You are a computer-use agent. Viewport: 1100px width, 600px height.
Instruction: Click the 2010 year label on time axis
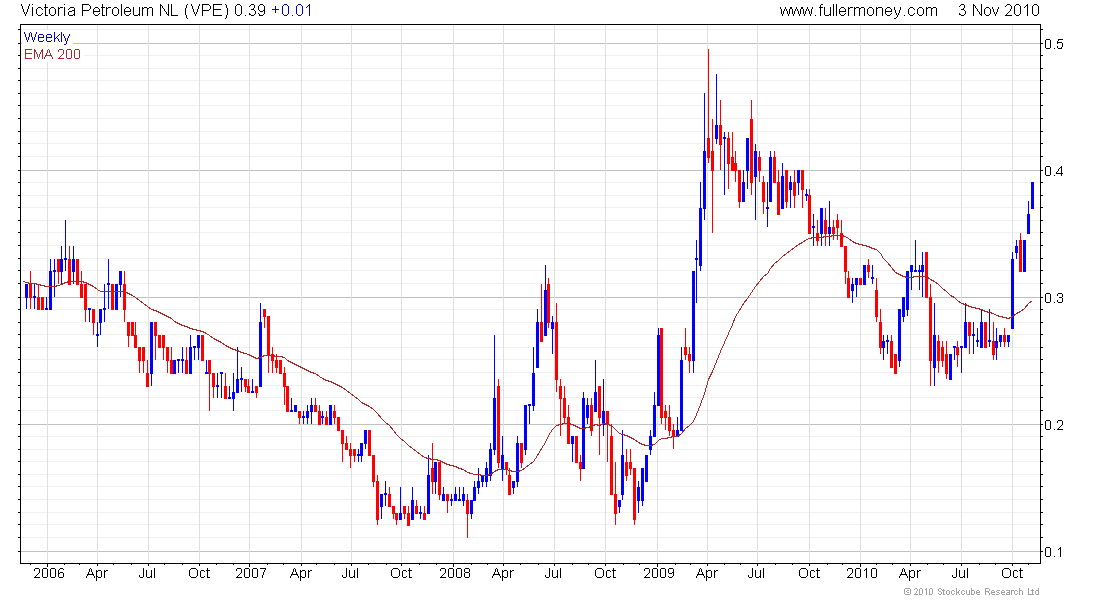point(861,573)
